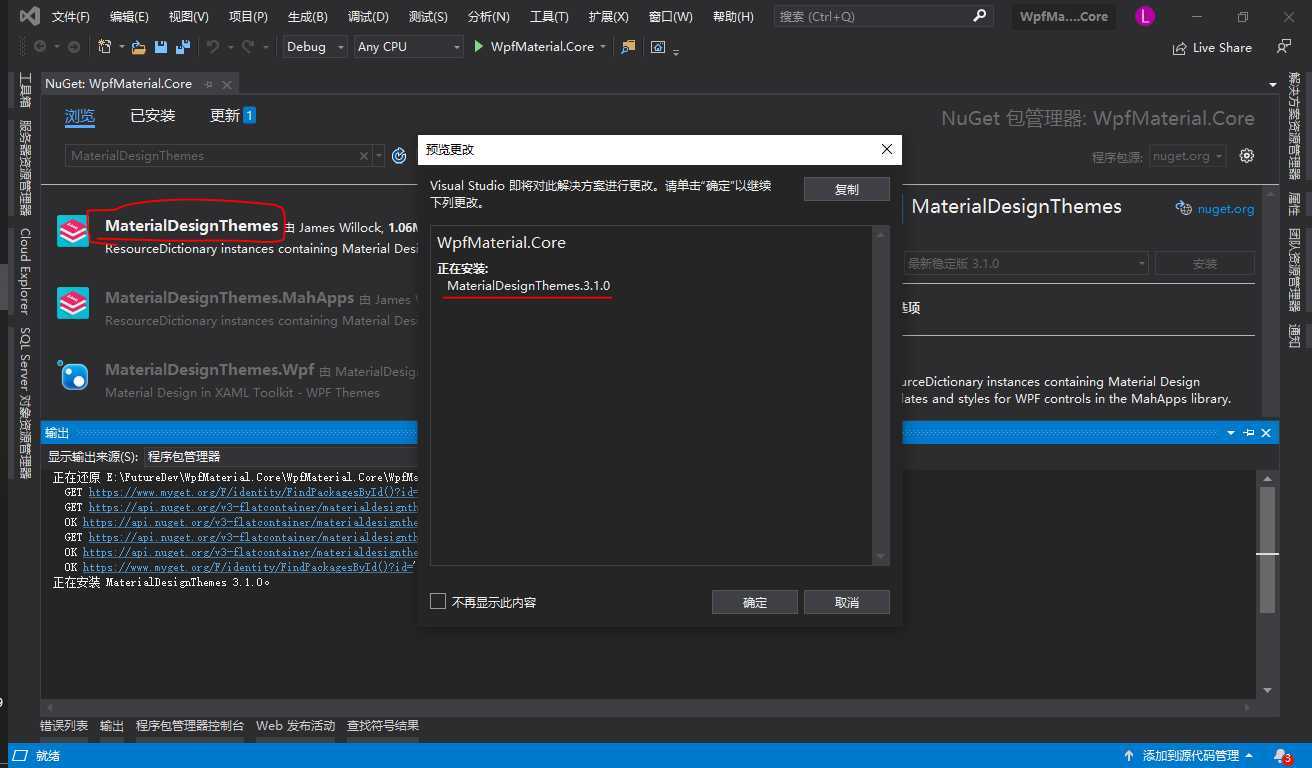Close the NuGet: WpfMaterial.Core tab
The height and width of the screenshot is (768, 1312).
pyautogui.click(x=227, y=84)
